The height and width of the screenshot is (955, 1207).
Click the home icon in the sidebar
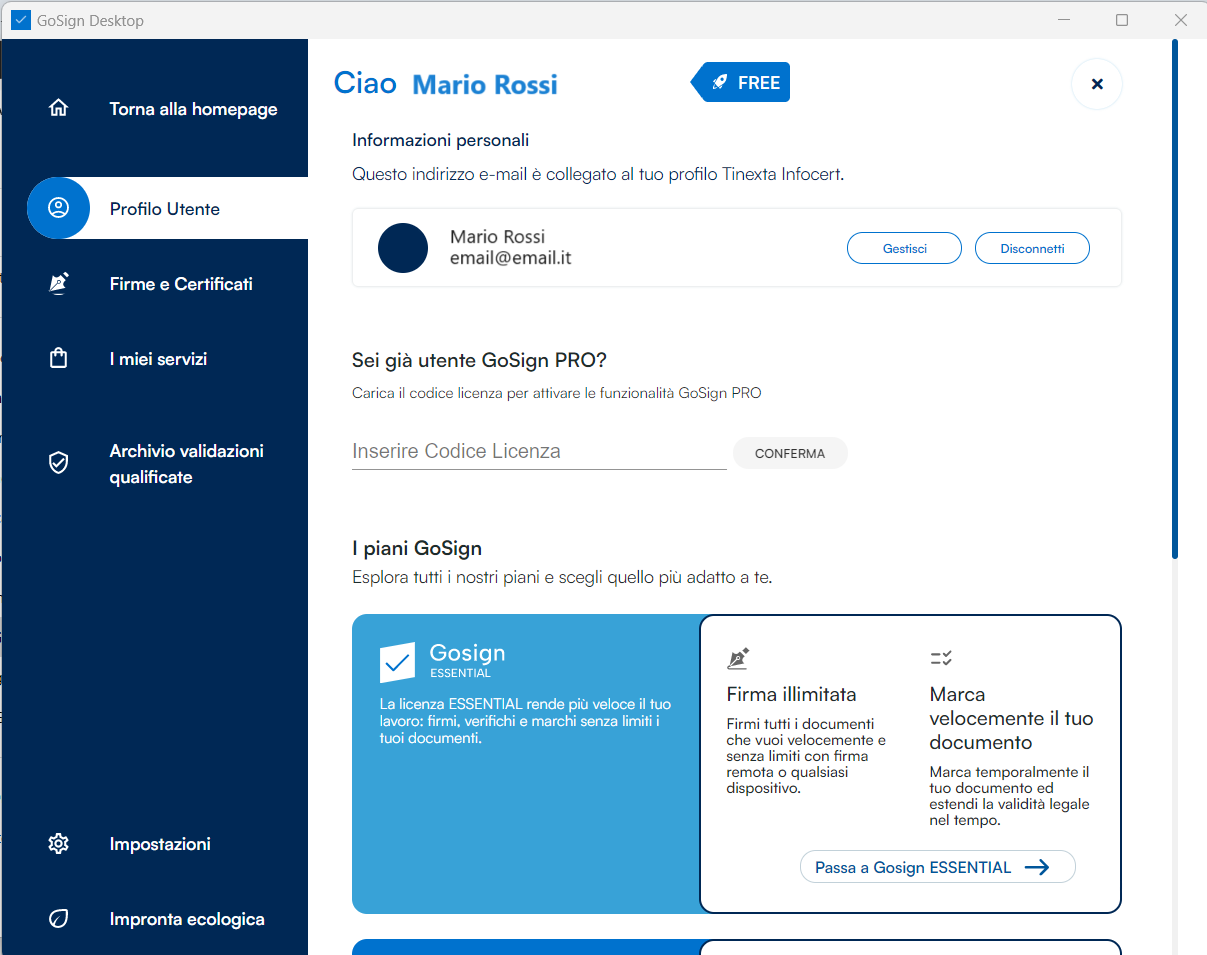click(x=59, y=108)
